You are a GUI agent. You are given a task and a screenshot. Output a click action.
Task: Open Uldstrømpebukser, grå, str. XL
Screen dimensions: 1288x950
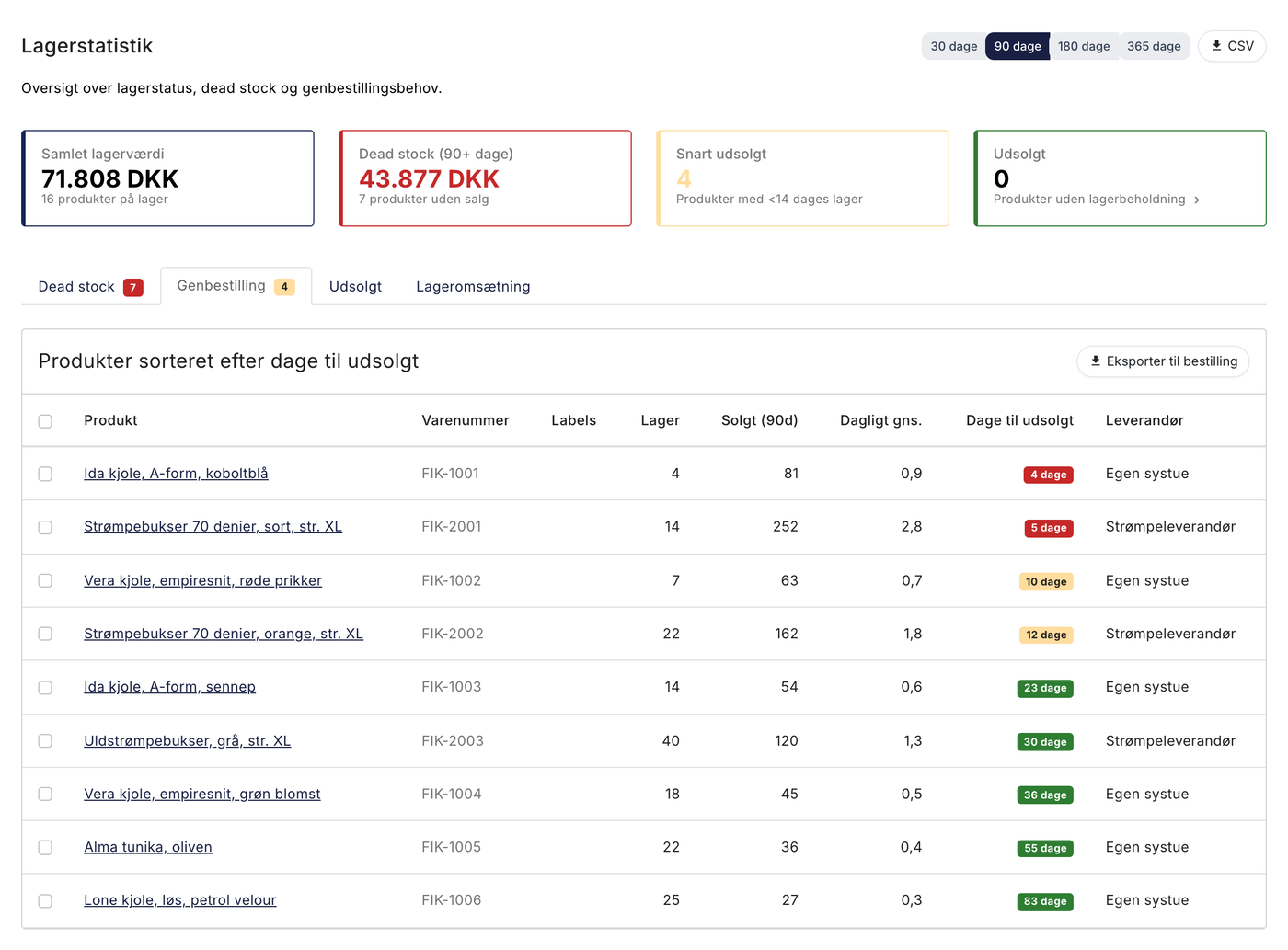(187, 740)
